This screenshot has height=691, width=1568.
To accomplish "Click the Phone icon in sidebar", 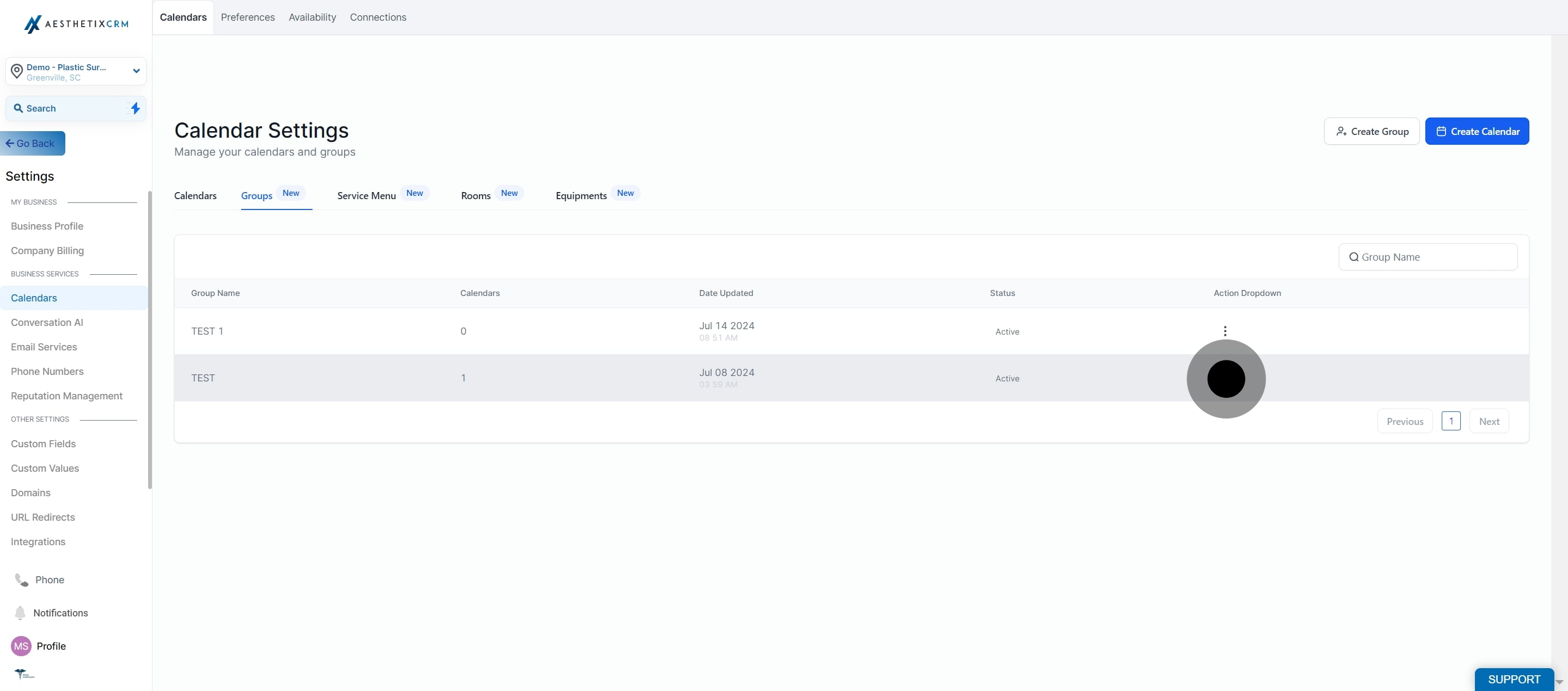I will click(x=21, y=579).
